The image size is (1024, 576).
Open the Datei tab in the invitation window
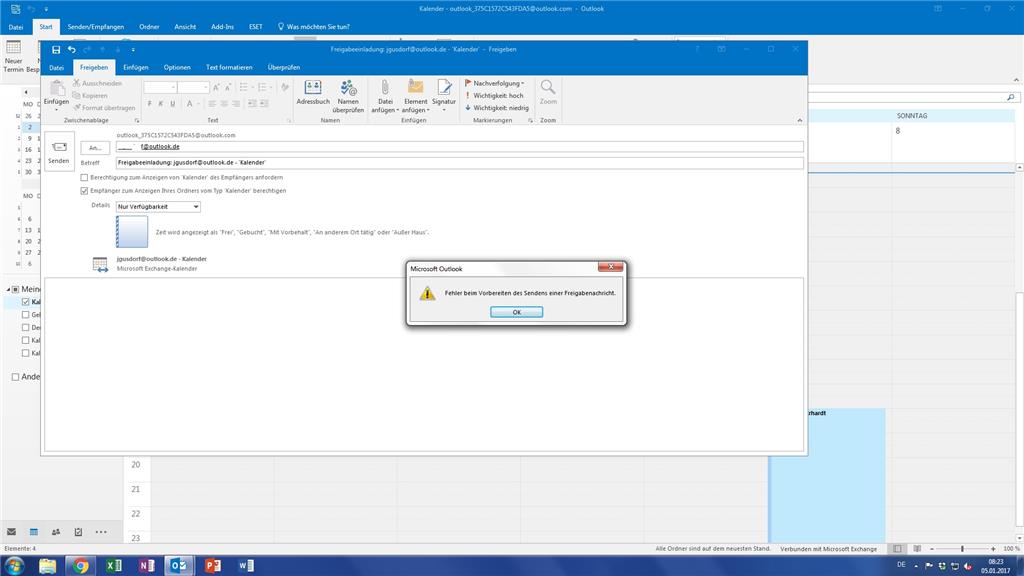coord(57,67)
